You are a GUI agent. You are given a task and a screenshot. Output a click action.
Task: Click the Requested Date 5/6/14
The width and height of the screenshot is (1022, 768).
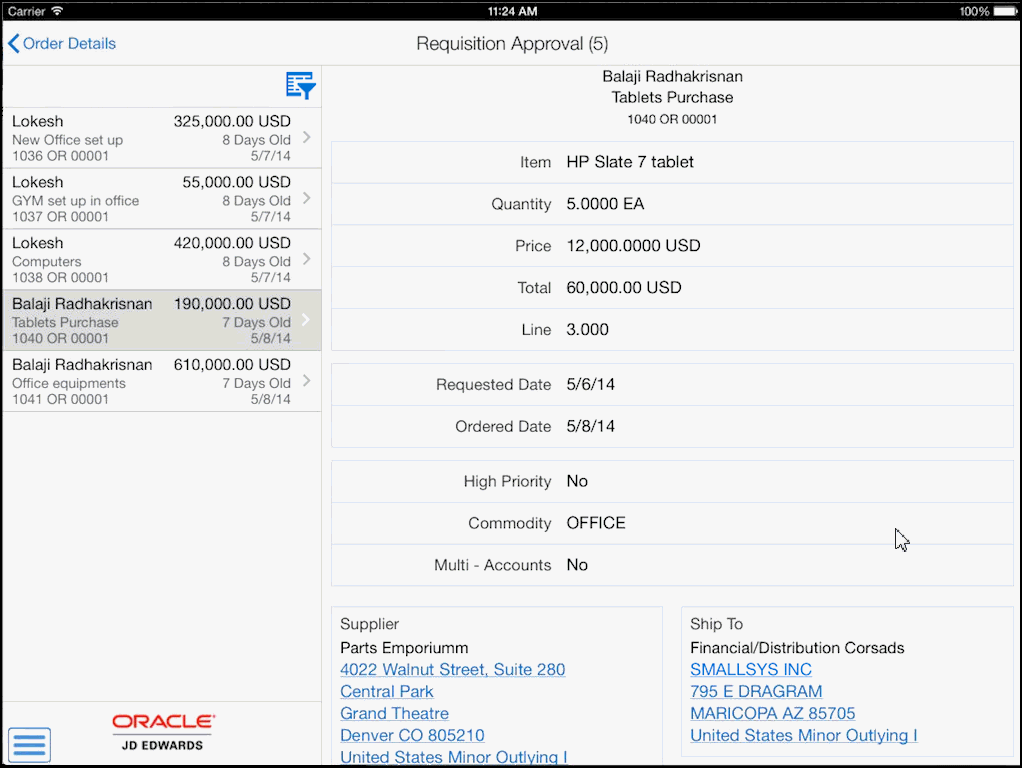coord(591,384)
